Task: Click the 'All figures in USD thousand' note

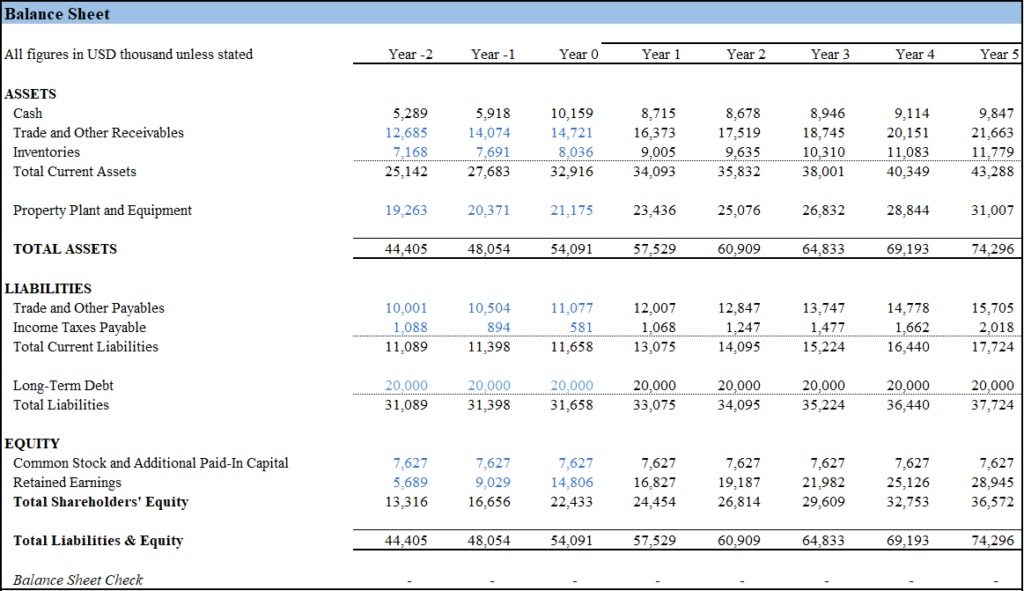Action: coord(128,54)
